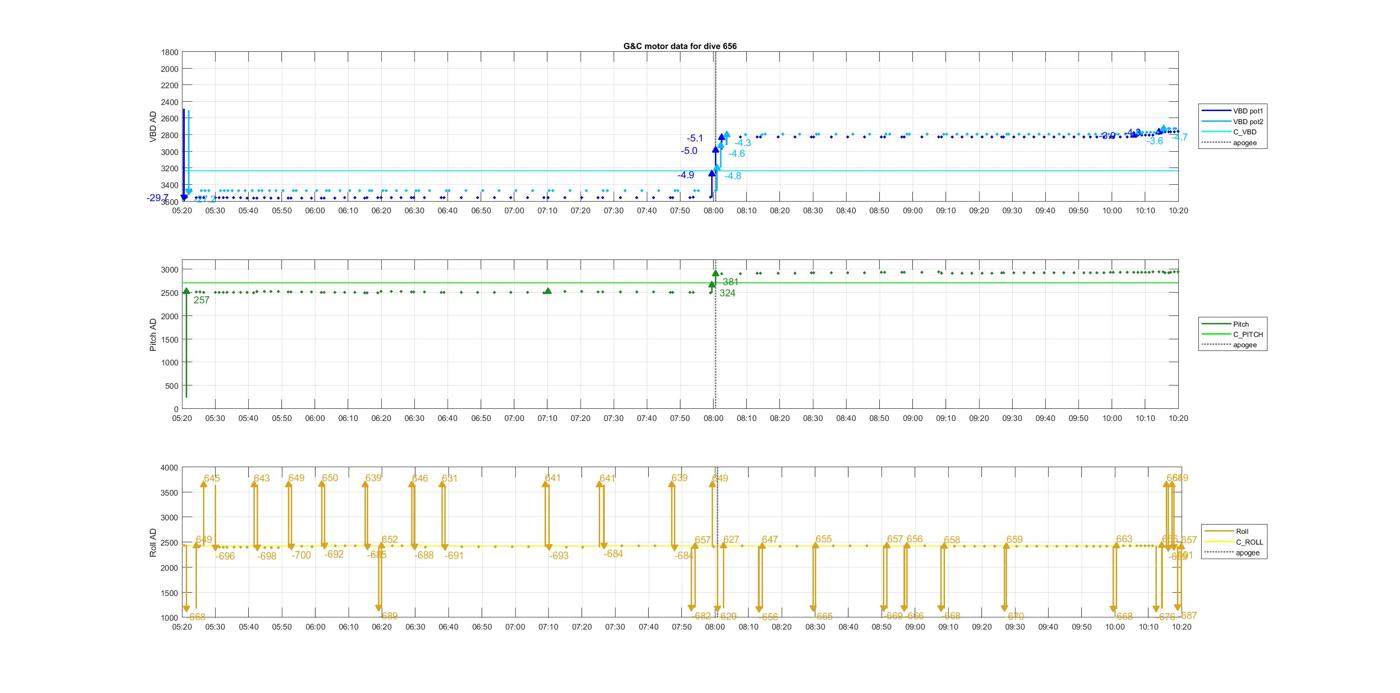Viewport: 1400px width, 693px height.
Task: Click '08:00' tick under the VBD plot
Action: (x=714, y=211)
